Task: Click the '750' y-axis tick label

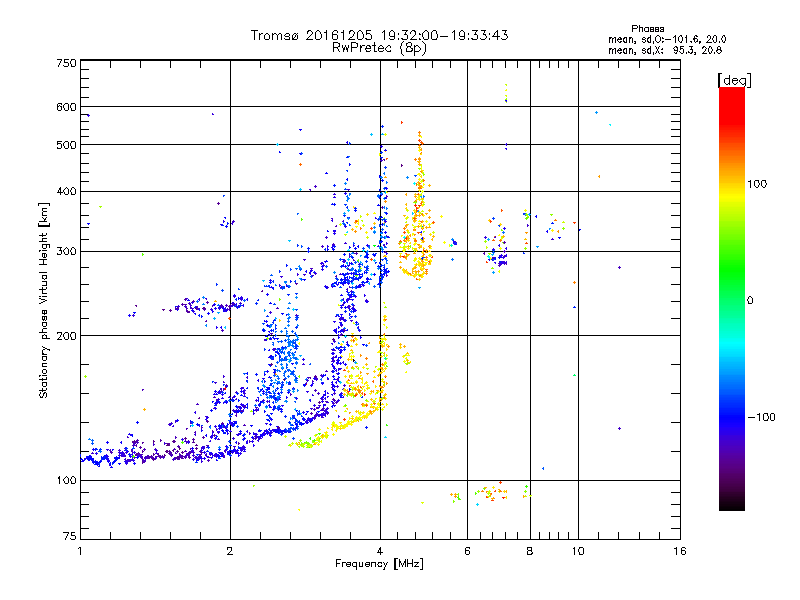Action: pyautogui.click(x=66, y=63)
